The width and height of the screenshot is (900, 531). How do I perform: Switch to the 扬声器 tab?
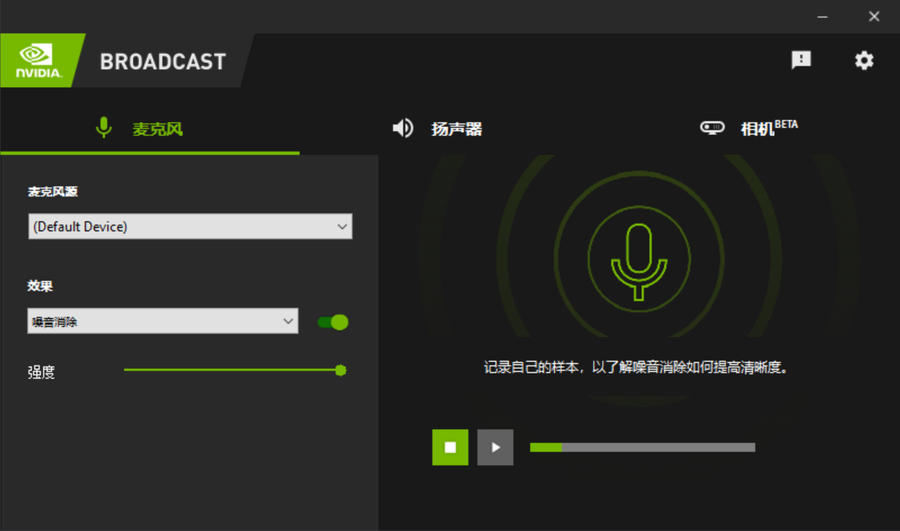456,129
